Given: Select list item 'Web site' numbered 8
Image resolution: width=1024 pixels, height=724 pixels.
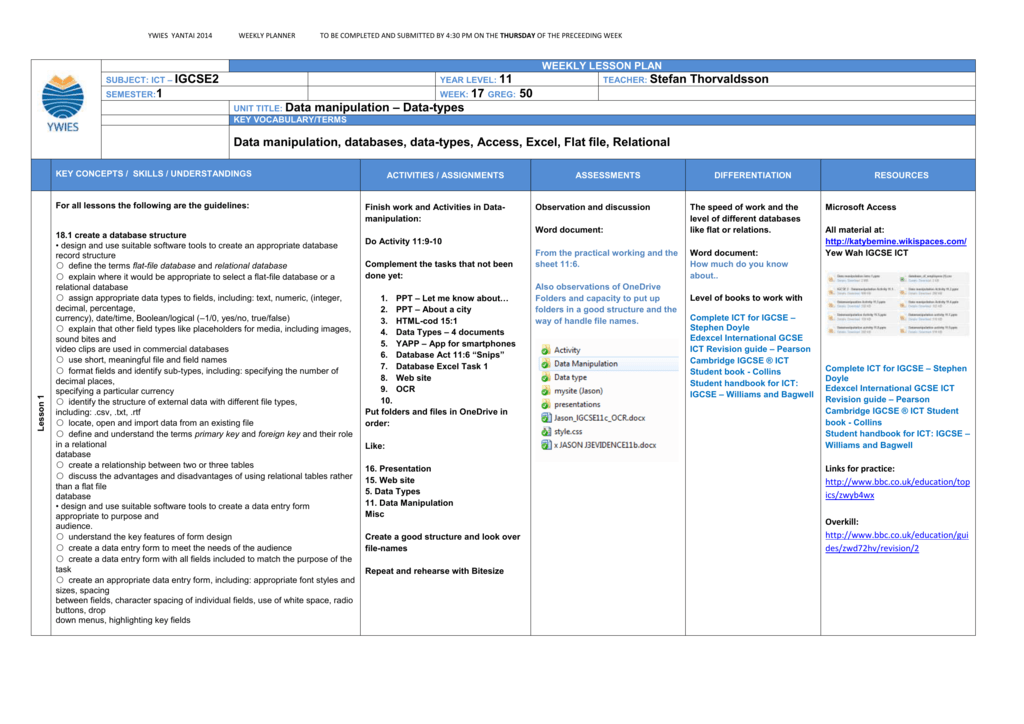Looking at the screenshot, I should (x=413, y=378).
